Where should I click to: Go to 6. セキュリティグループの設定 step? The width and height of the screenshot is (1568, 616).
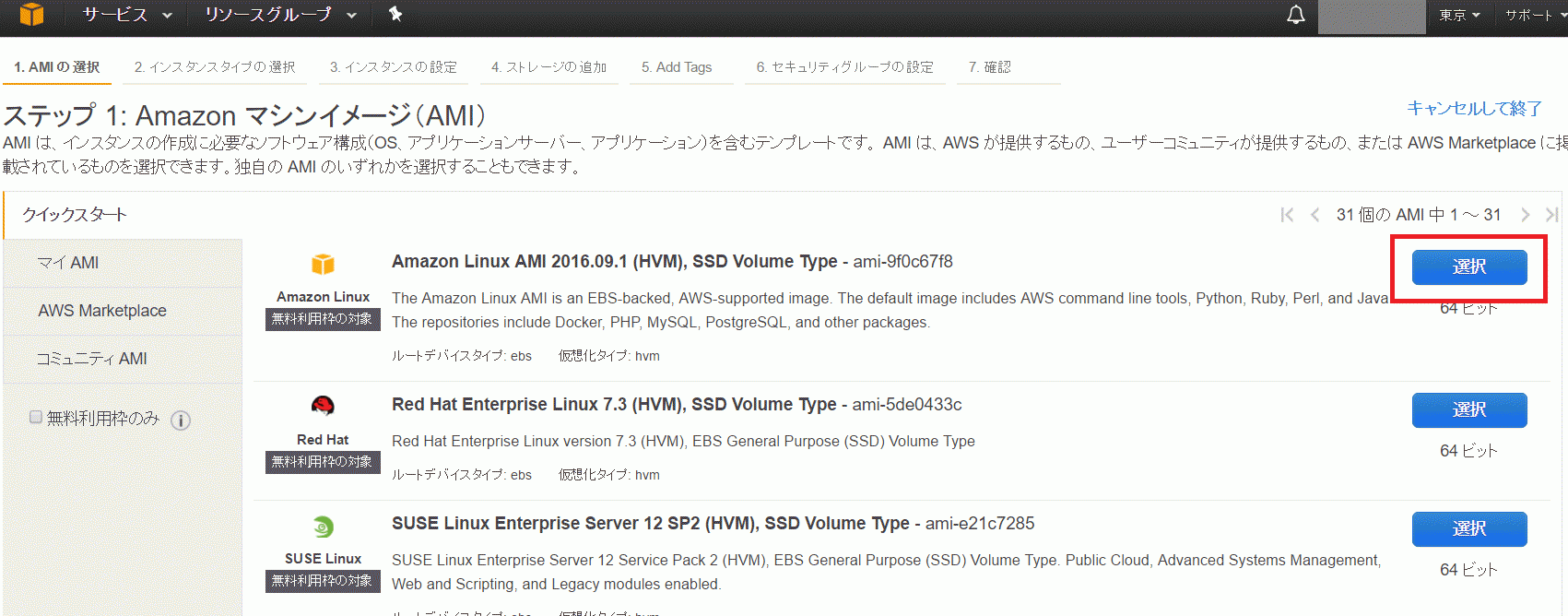point(845,67)
